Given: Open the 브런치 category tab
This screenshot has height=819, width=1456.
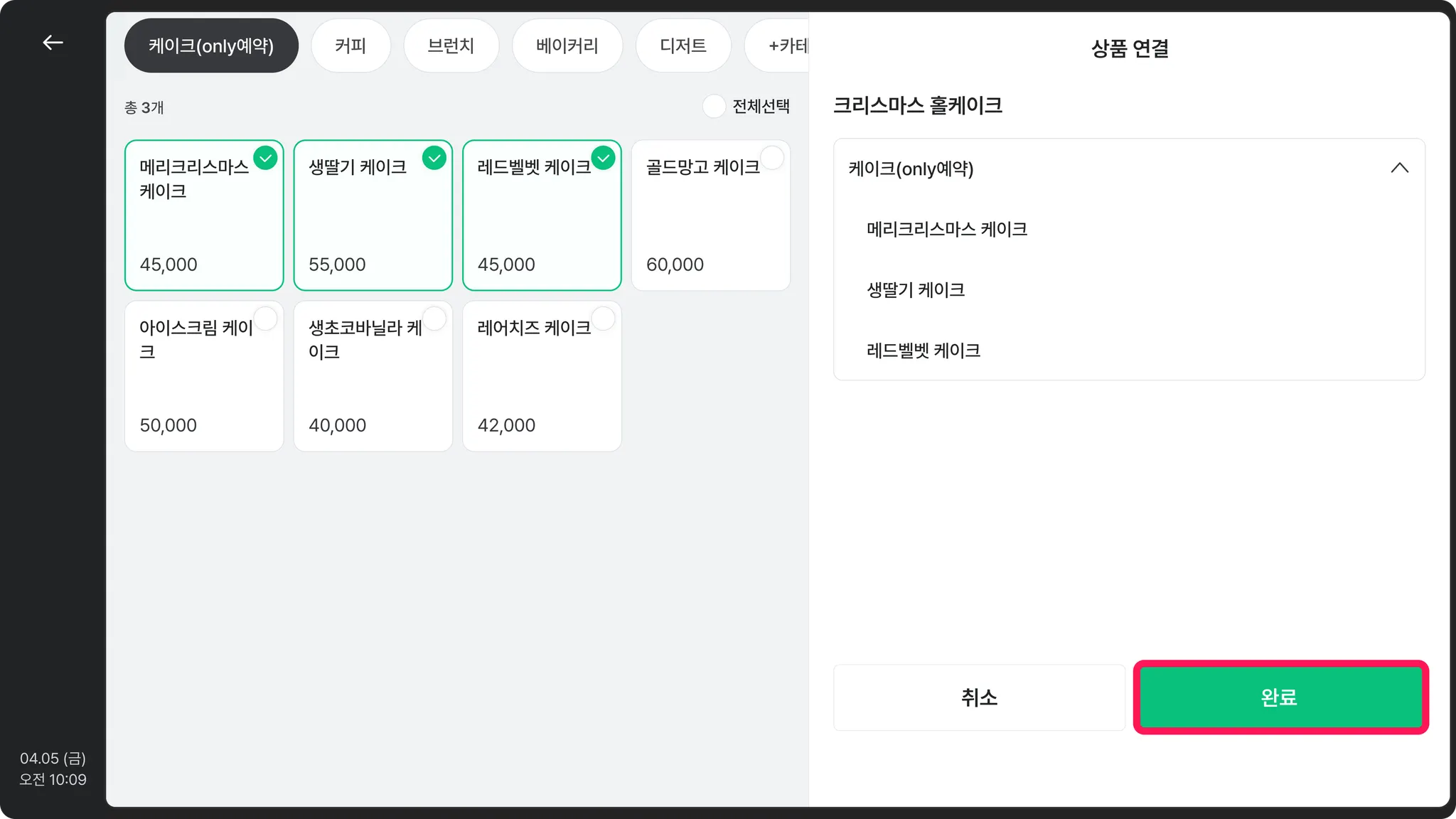Looking at the screenshot, I should point(451,46).
